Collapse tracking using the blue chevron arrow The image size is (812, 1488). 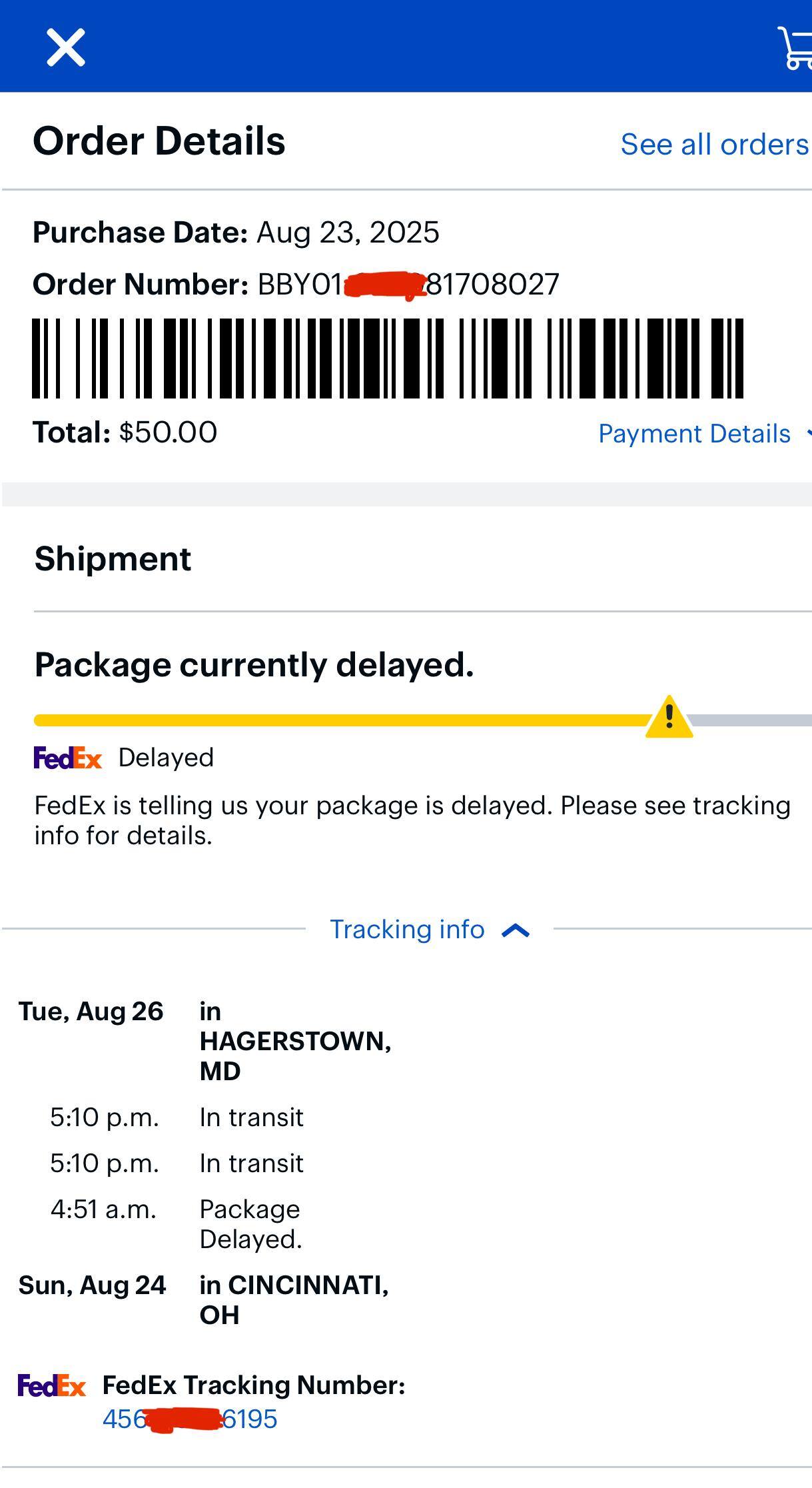tap(516, 930)
